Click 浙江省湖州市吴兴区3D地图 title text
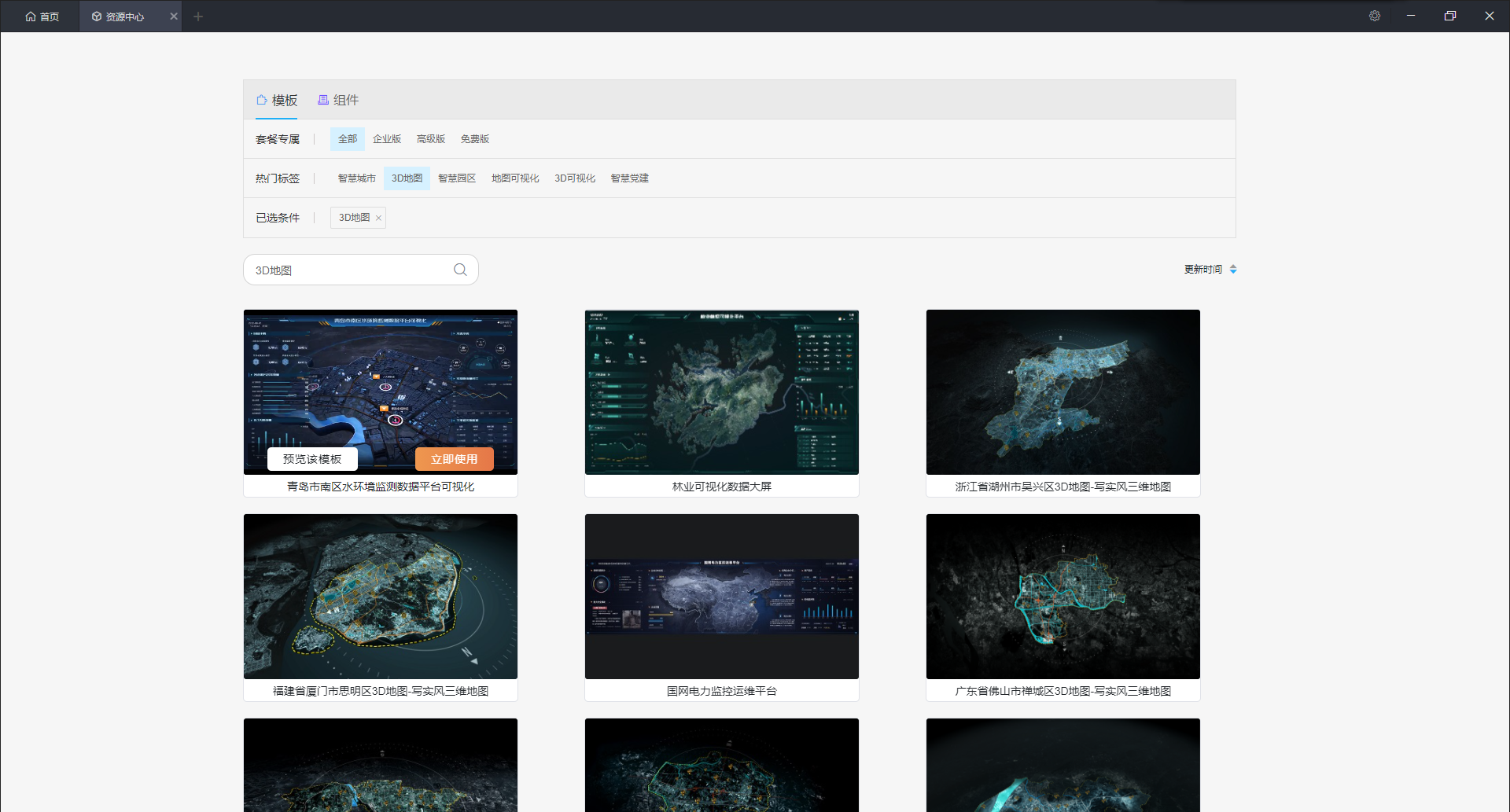Viewport: 1510px width, 812px height. 1063,487
